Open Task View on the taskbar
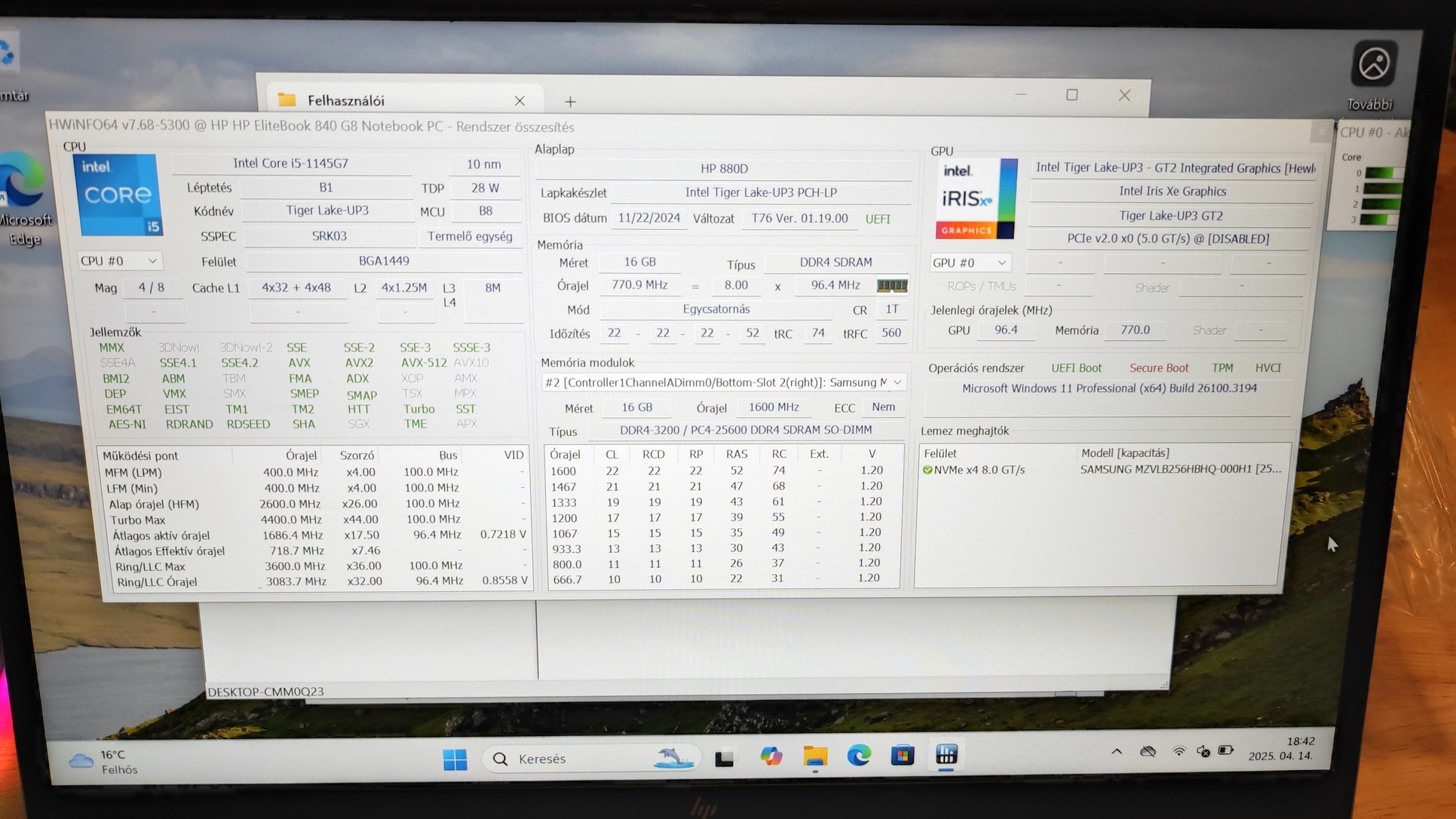Viewport: 1456px width, 819px height. click(x=725, y=758)
